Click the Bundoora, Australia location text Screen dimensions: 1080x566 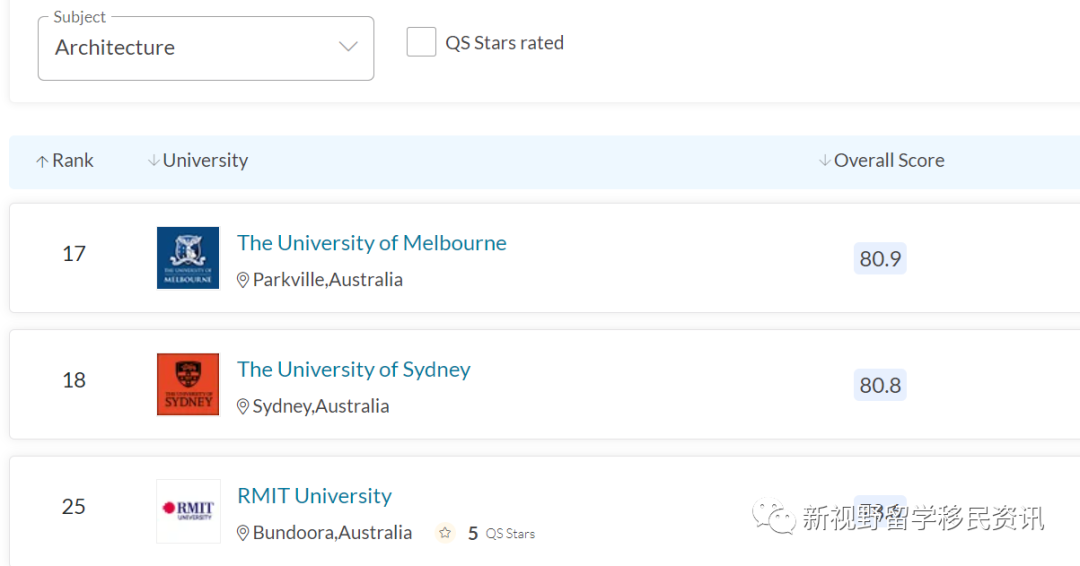click(x=333, y=533)
